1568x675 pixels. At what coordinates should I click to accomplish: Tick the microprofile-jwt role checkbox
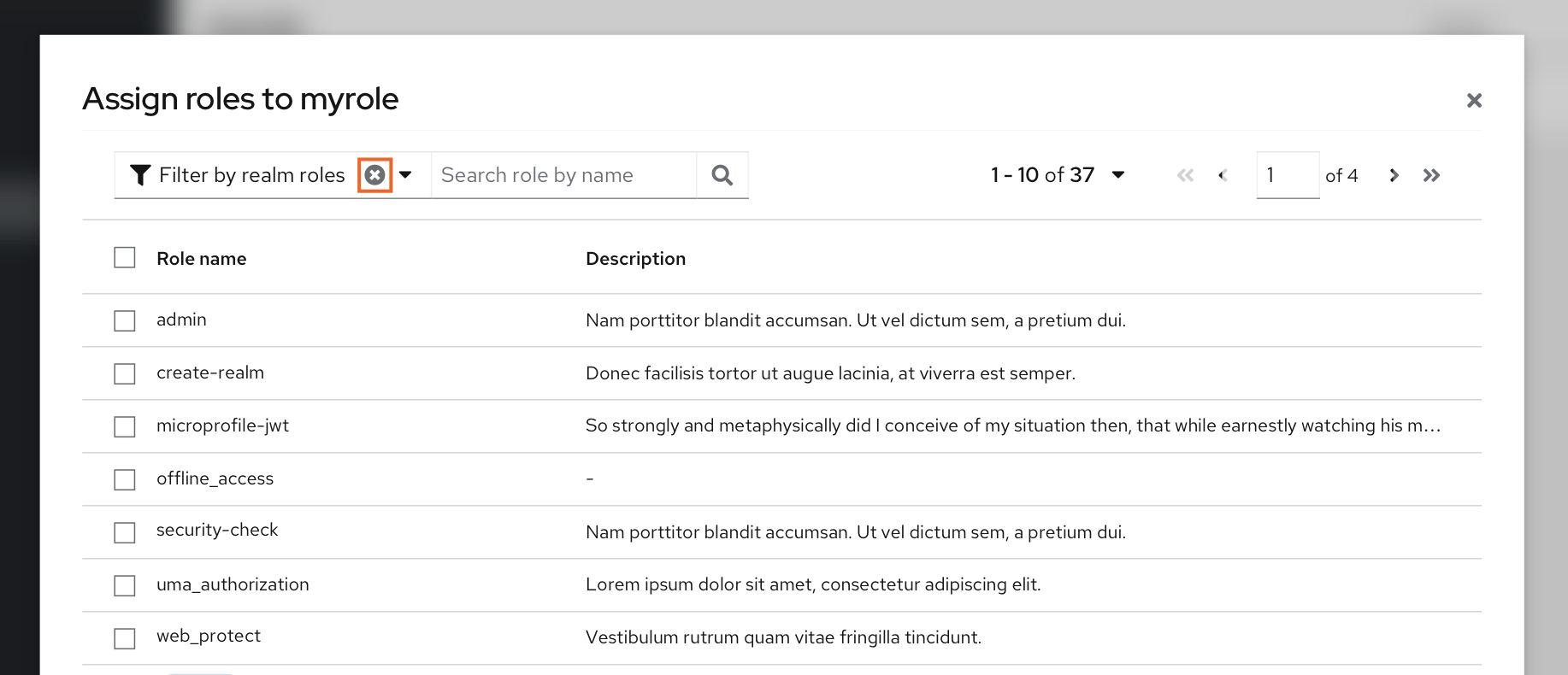125,426
